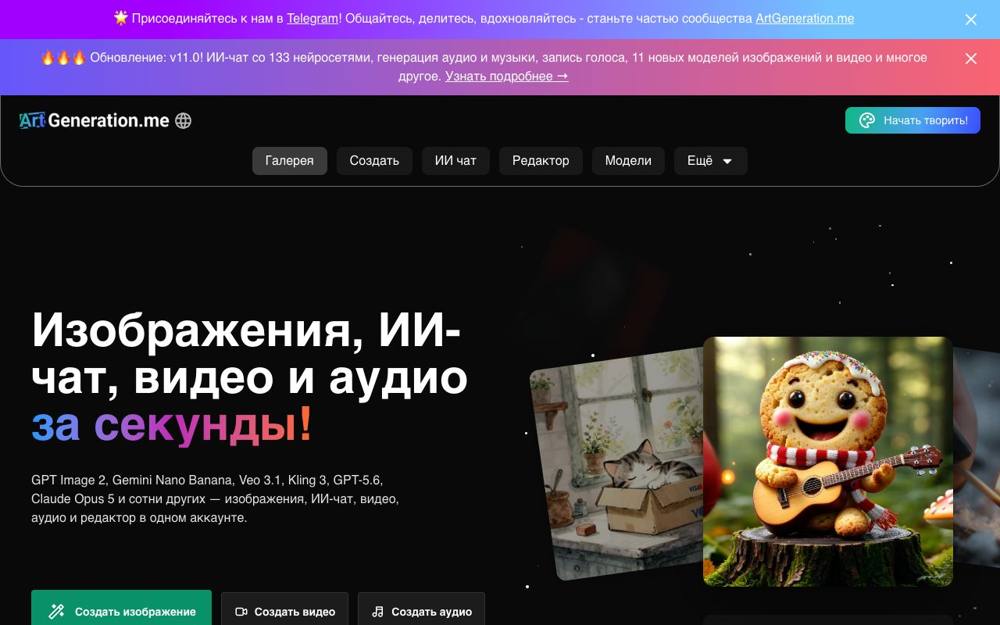Open the 'Узнать подробнее' update link
The height and width of the screenshot is (625, 1000).
coord(506,76)
